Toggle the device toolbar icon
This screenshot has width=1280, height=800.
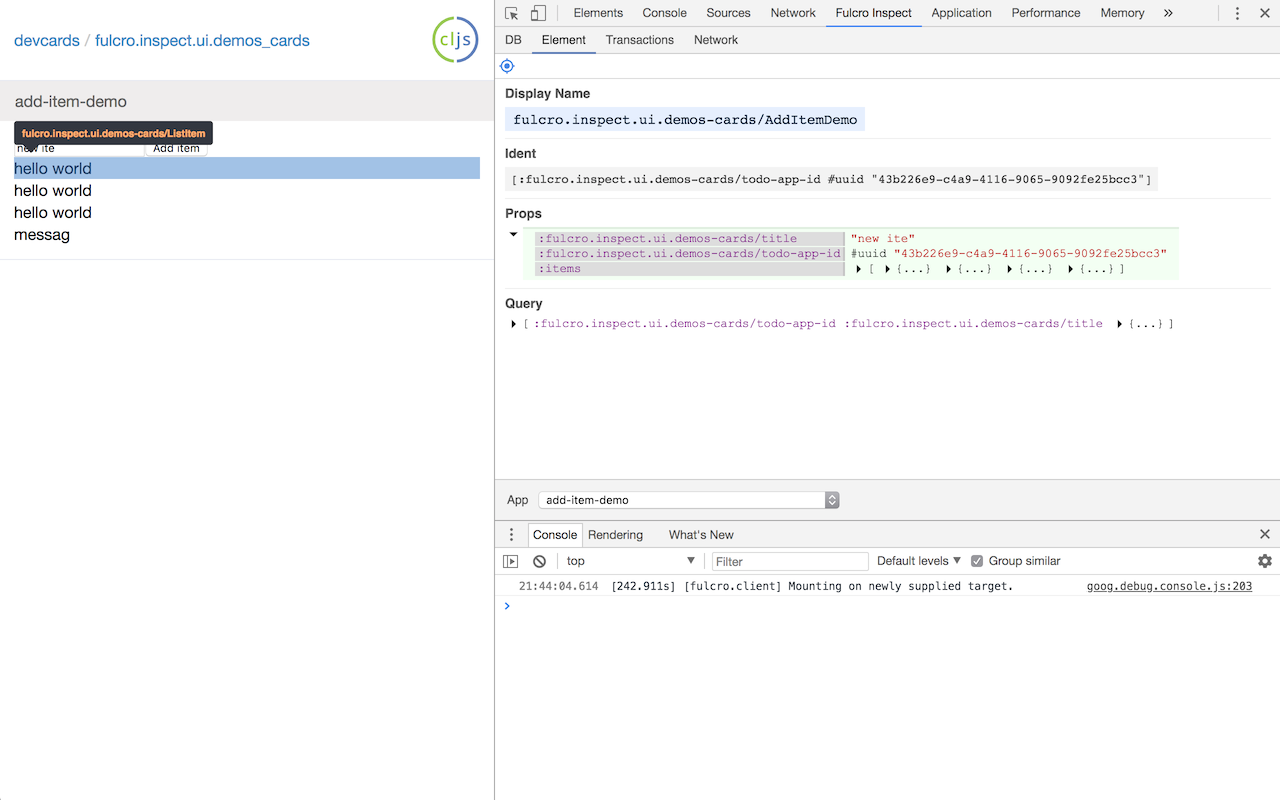[x=538, y=13]
